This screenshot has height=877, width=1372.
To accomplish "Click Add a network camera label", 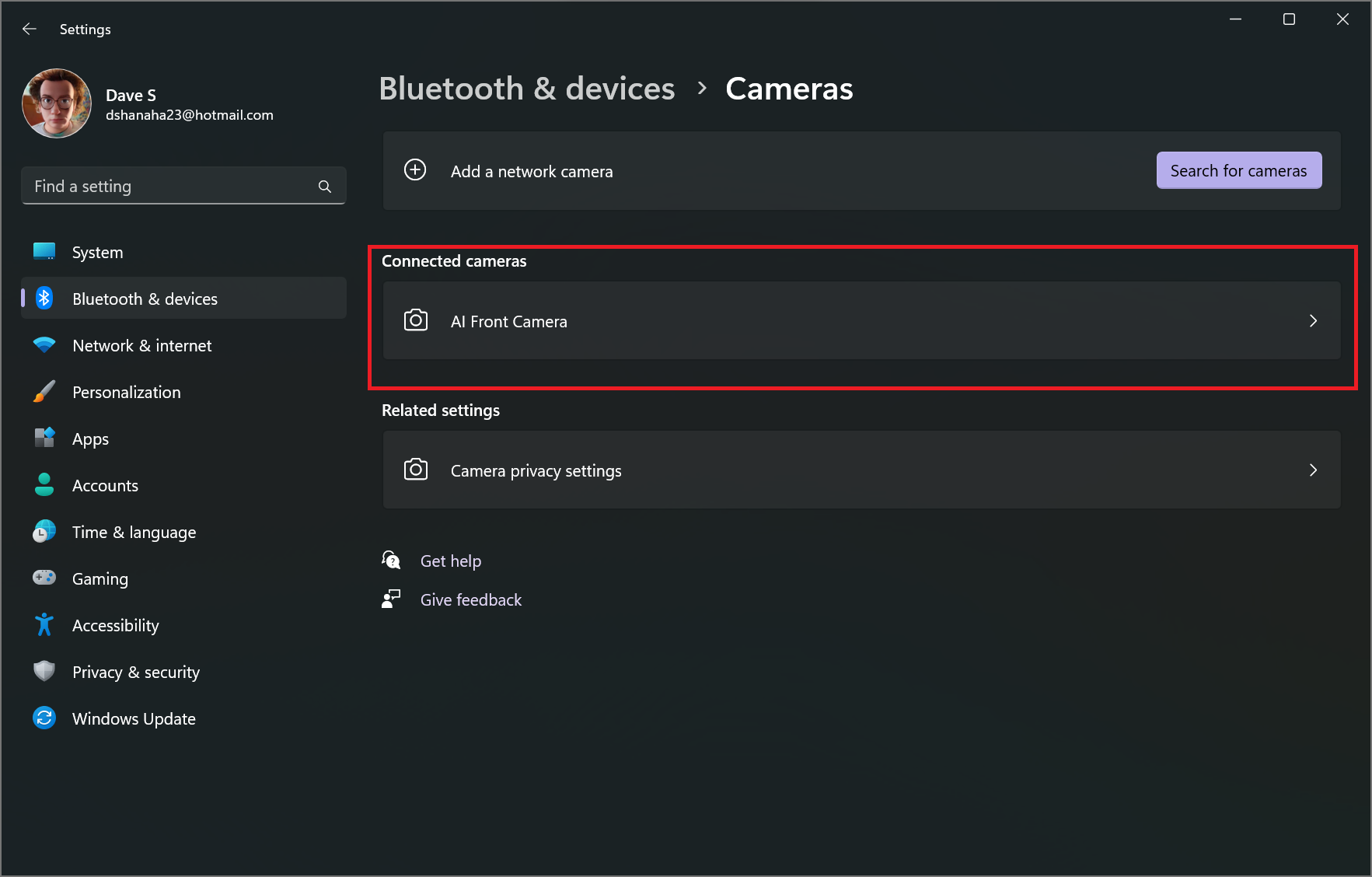I will pyautogui.click(x=532, y=172).
